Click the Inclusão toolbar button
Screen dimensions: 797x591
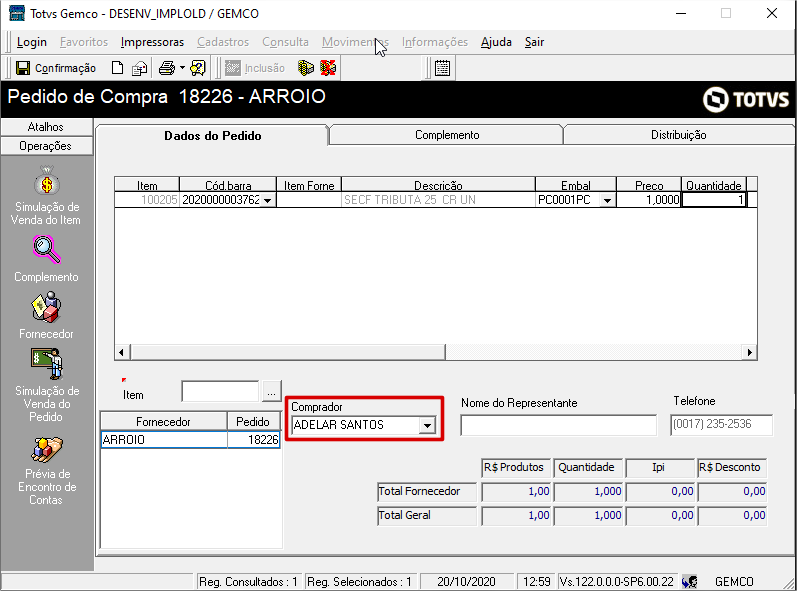255,68
